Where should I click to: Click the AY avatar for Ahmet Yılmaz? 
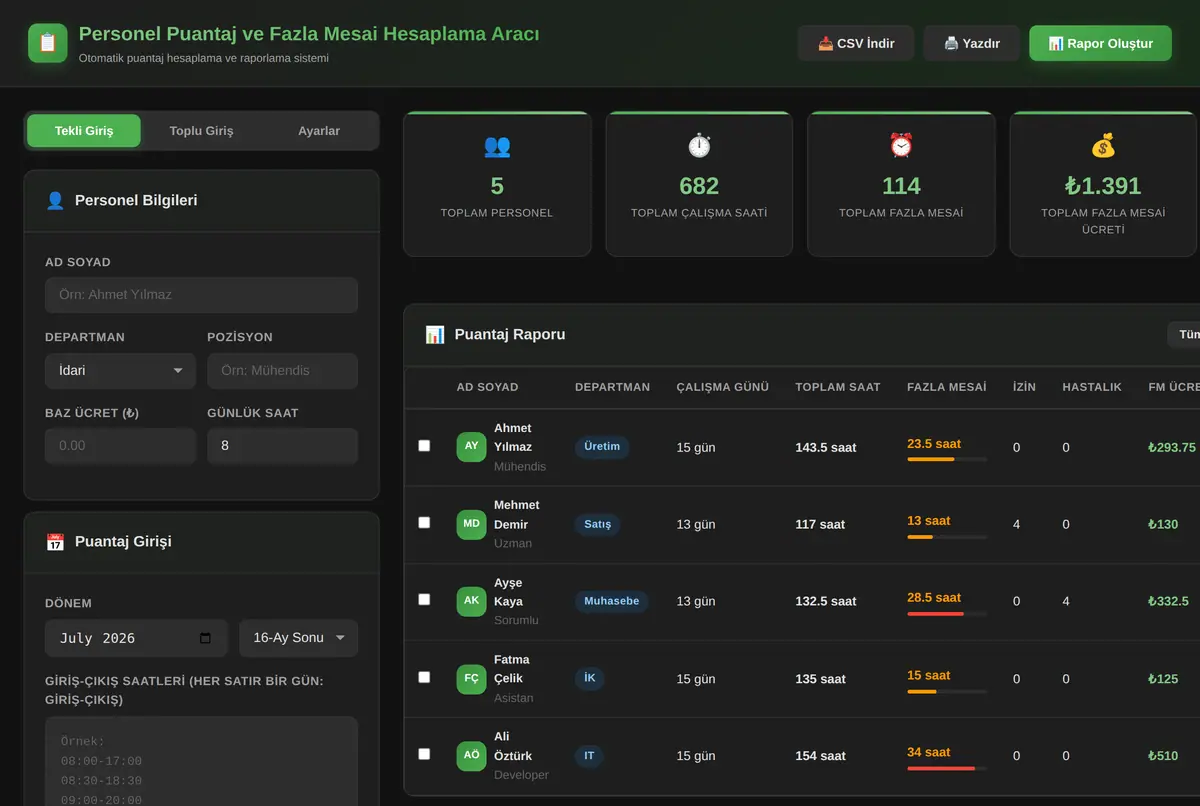point(471,447)
